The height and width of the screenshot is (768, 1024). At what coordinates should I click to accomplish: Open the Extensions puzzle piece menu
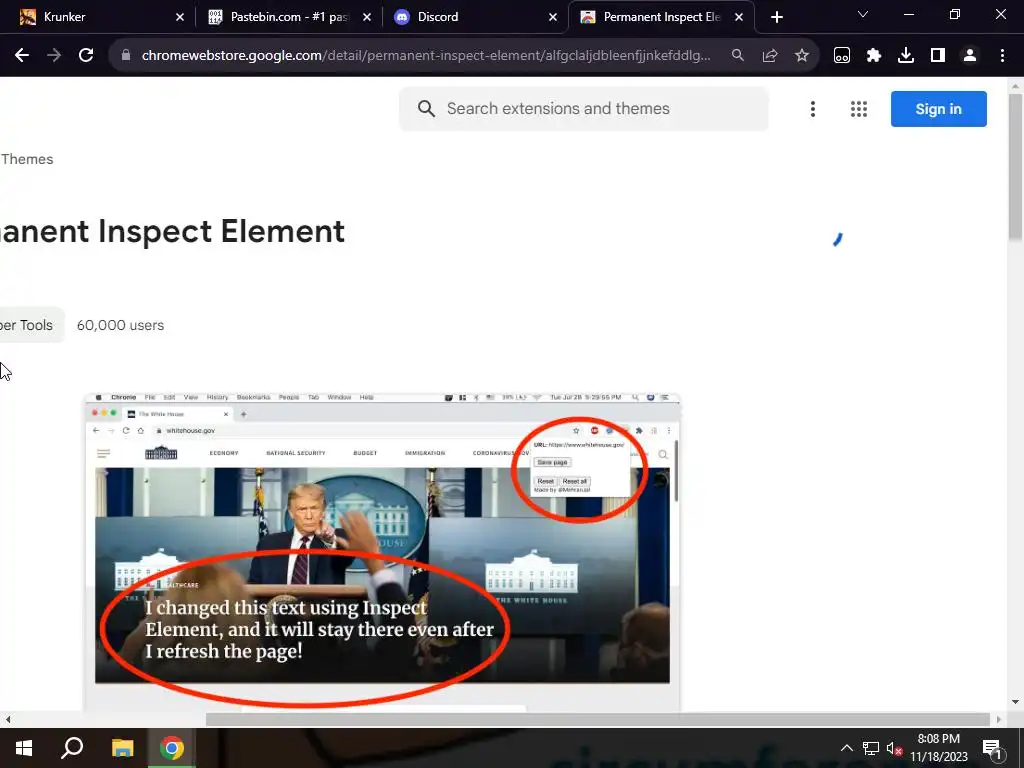click(873, 56)
